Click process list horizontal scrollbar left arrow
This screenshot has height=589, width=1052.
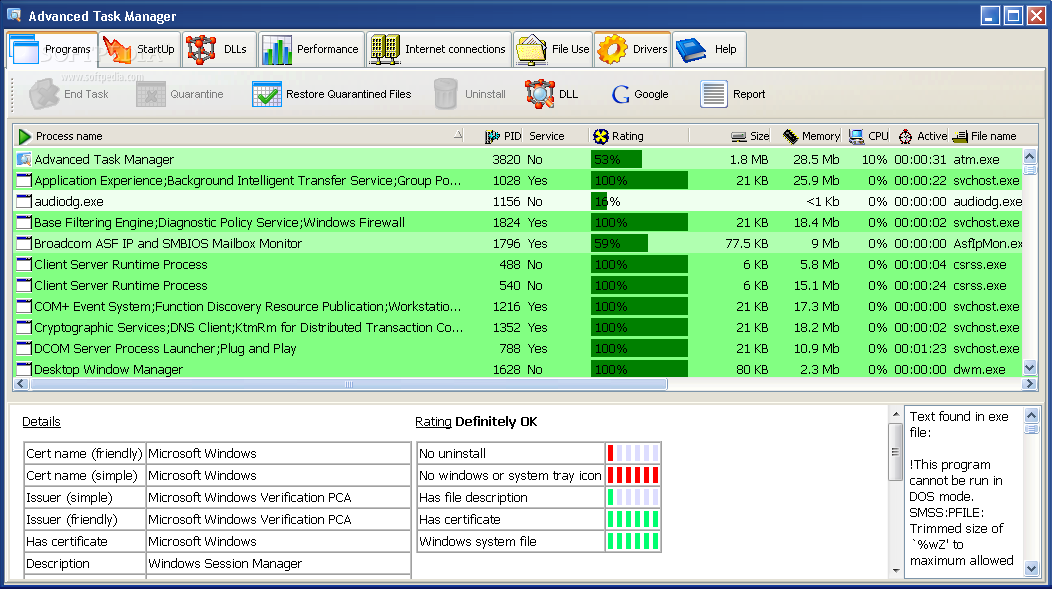[x=21, y=384]
